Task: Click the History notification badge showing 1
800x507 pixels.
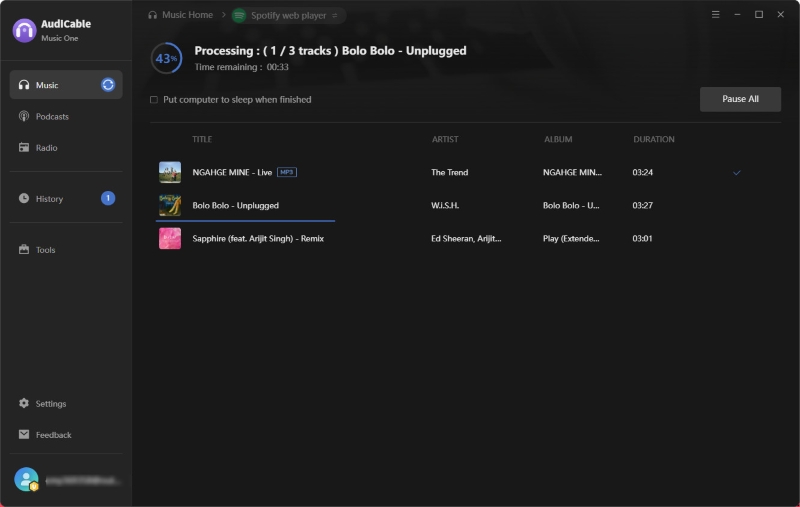Action: tap(108, 198)
